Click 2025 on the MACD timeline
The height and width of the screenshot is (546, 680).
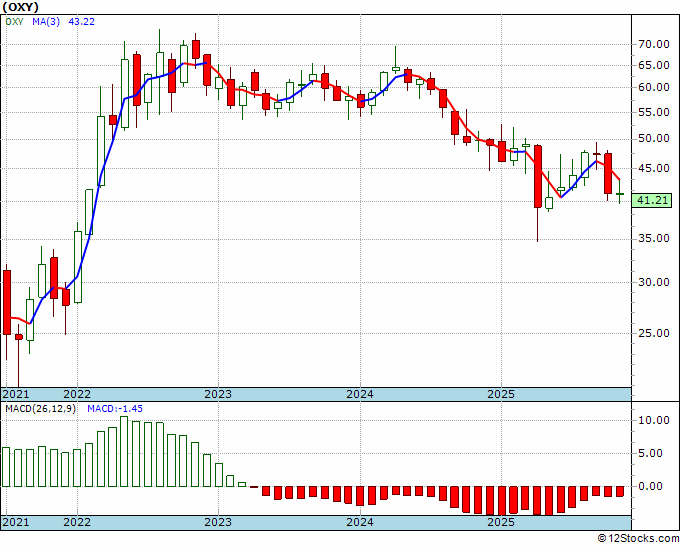click(501, 522)
